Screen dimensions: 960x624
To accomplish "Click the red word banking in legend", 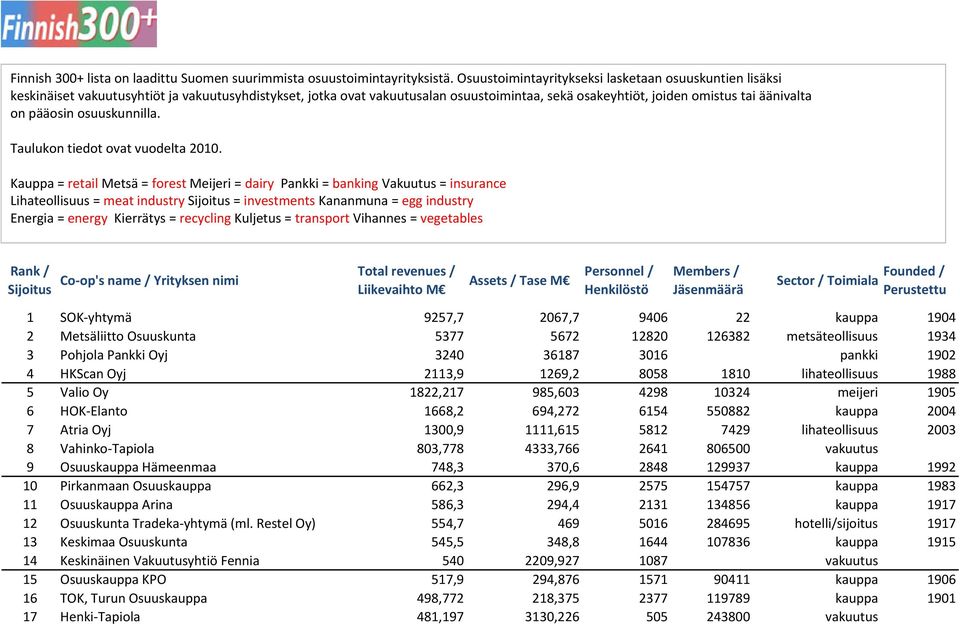I will coord(355,184).
